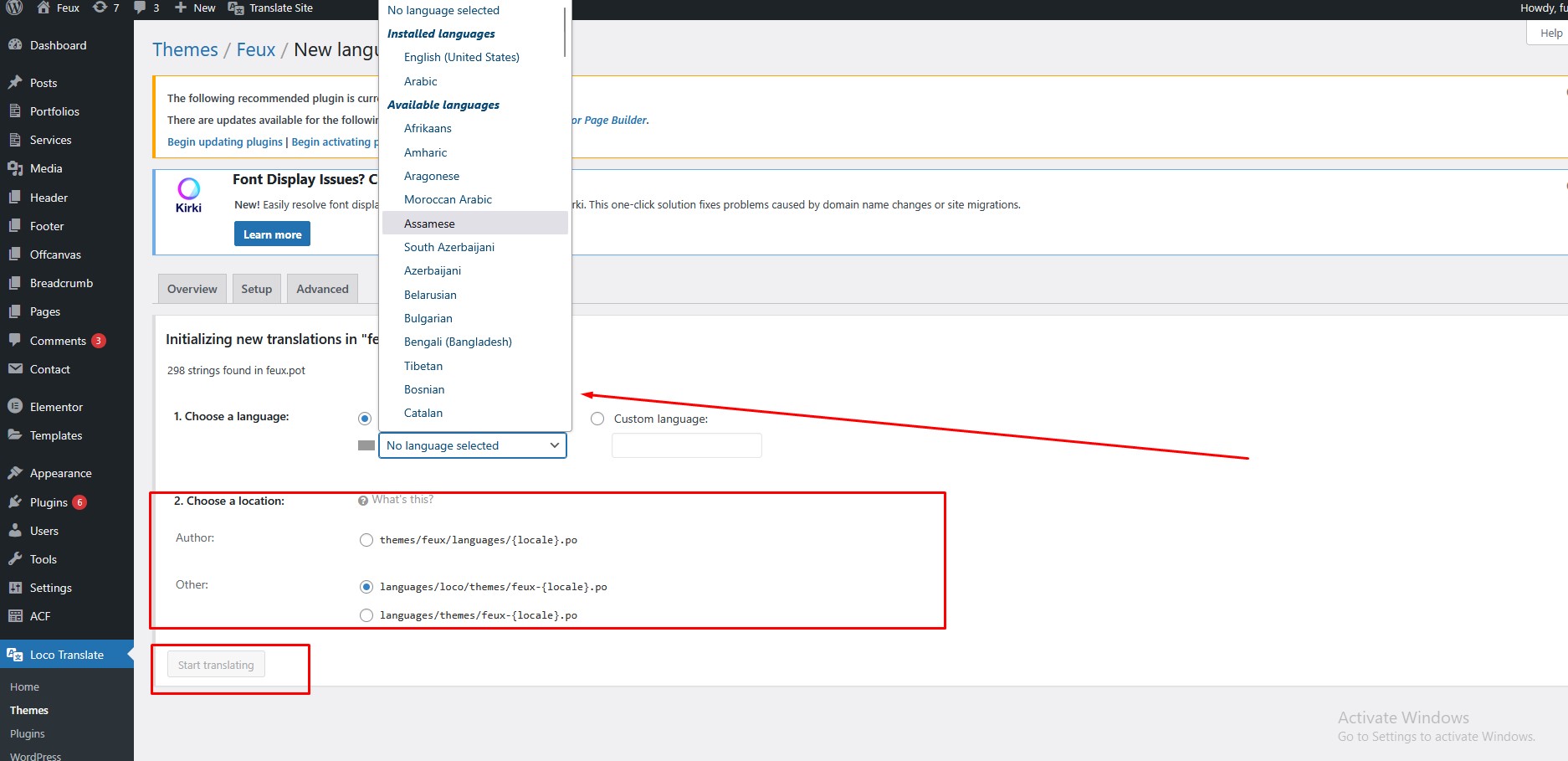The width and height of the screenshot is (1568, 761).
Task: Choose Author location themes/feux/languages option
Action: (x=366, y=540)
